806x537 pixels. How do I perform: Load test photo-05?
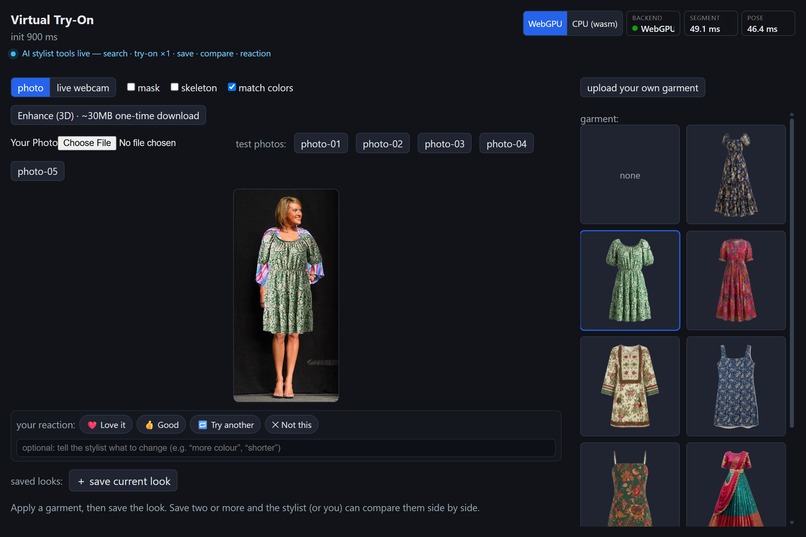pyautogui.click(x=38, y=171)
